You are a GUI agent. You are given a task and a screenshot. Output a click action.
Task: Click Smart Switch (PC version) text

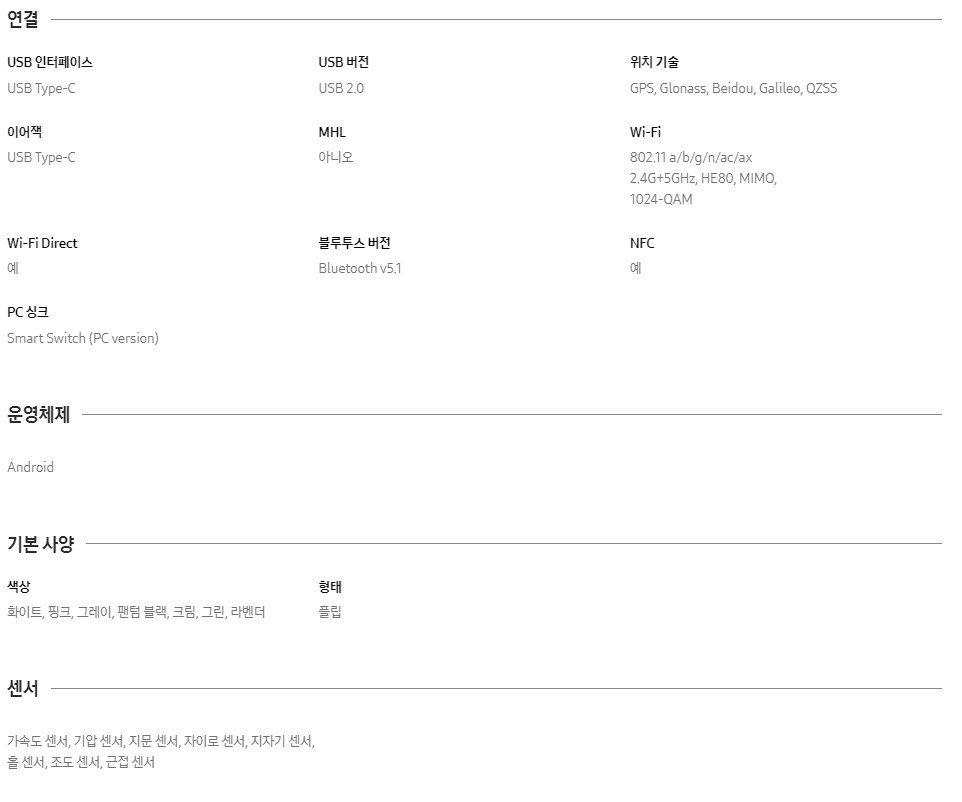[x=83, y=338]
